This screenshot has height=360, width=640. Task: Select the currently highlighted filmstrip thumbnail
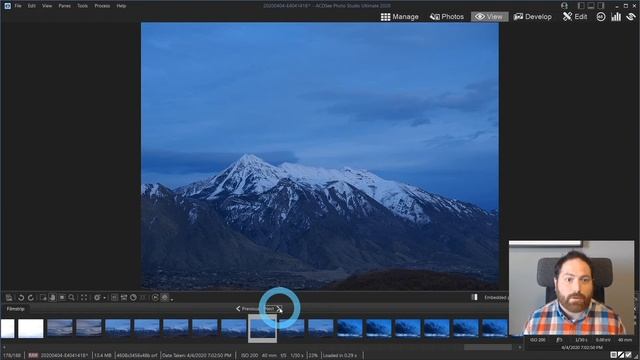tap(262, 328)
